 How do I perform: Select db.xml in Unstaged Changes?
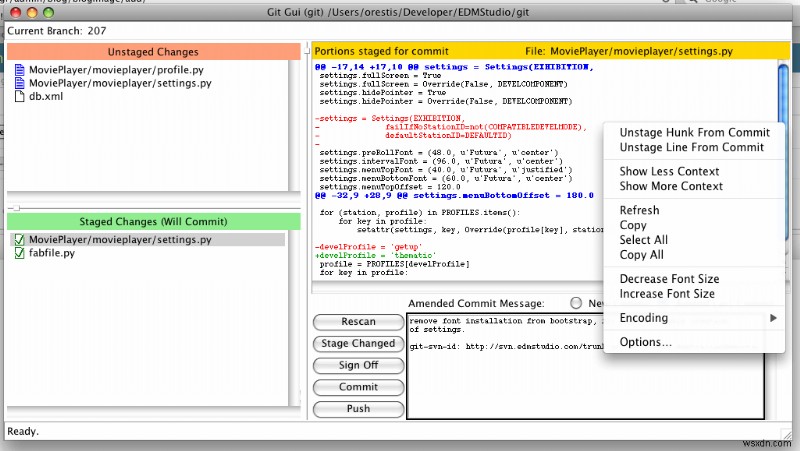tap(46, 96)
